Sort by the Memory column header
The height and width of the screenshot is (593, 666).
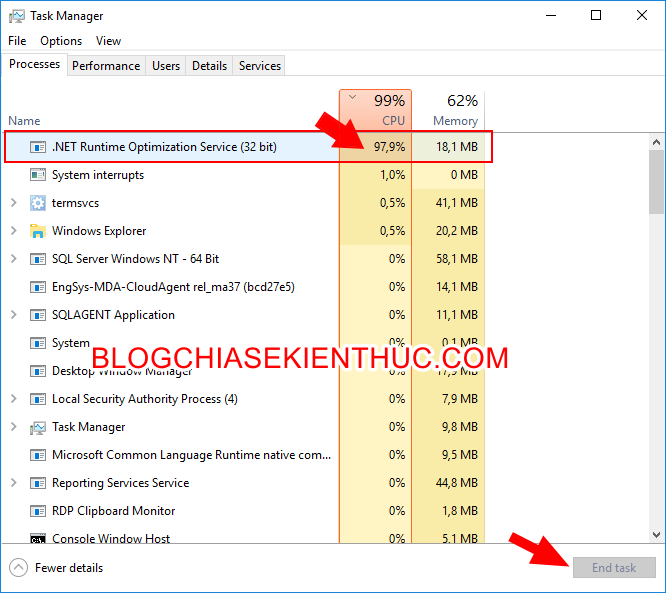tap(449, 110)
